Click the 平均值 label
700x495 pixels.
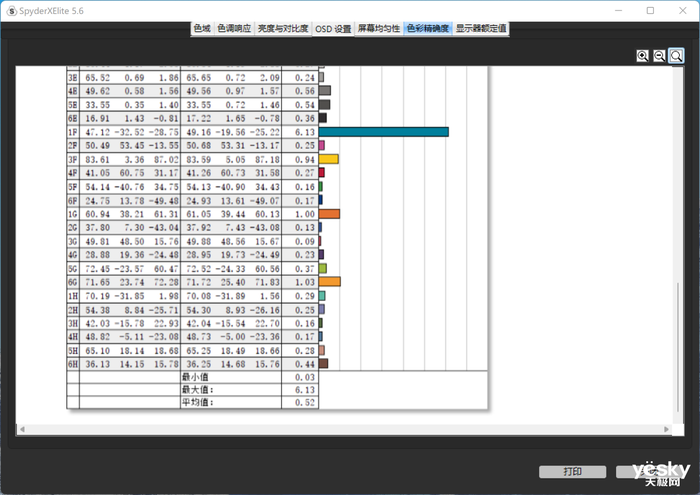click(x=197, y=402)
